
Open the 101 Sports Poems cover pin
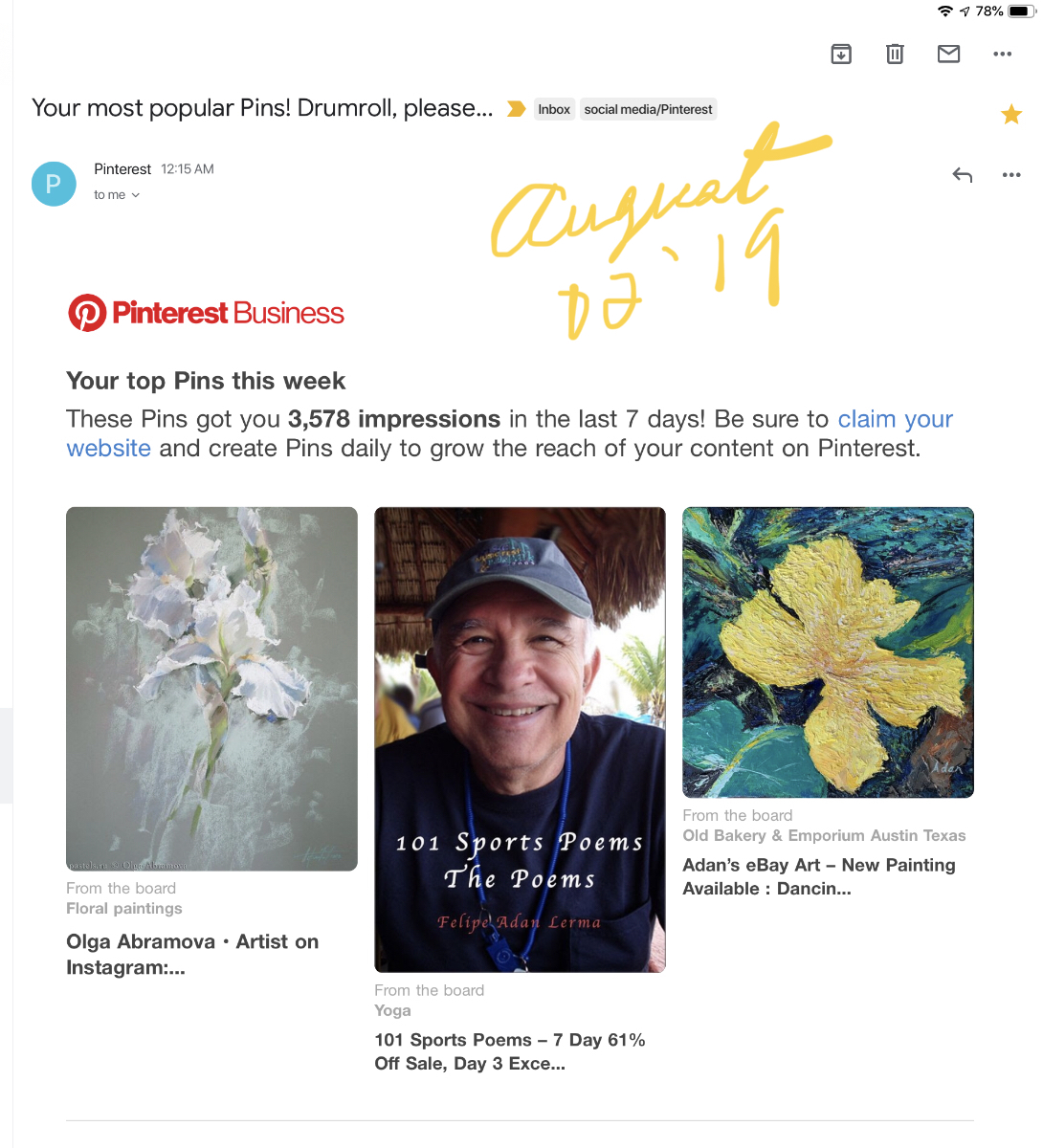pyautogui.click(x=520, y=739)
